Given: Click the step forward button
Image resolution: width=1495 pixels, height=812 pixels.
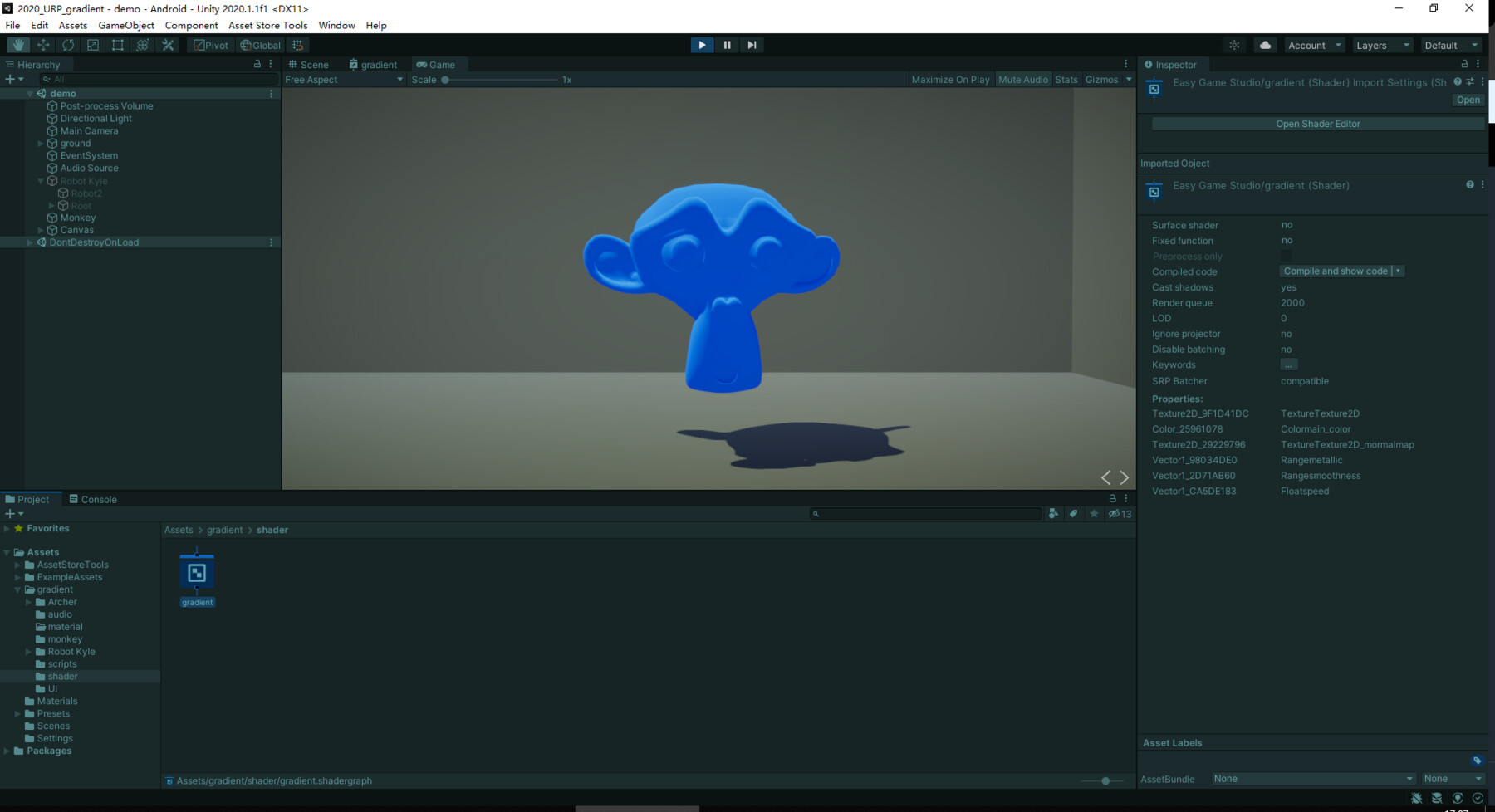Looking at the screenshot, I should tap(752, 45).
